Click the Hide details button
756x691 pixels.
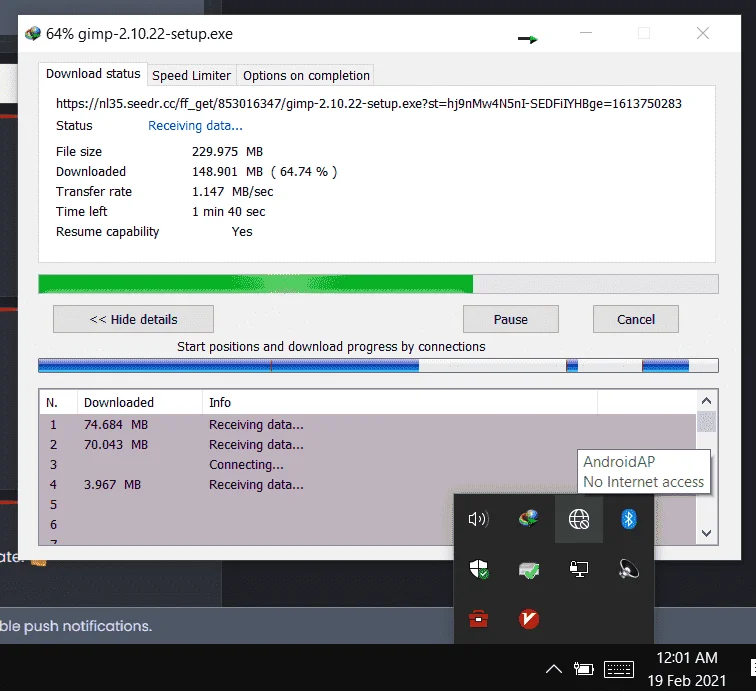[134, 319]
